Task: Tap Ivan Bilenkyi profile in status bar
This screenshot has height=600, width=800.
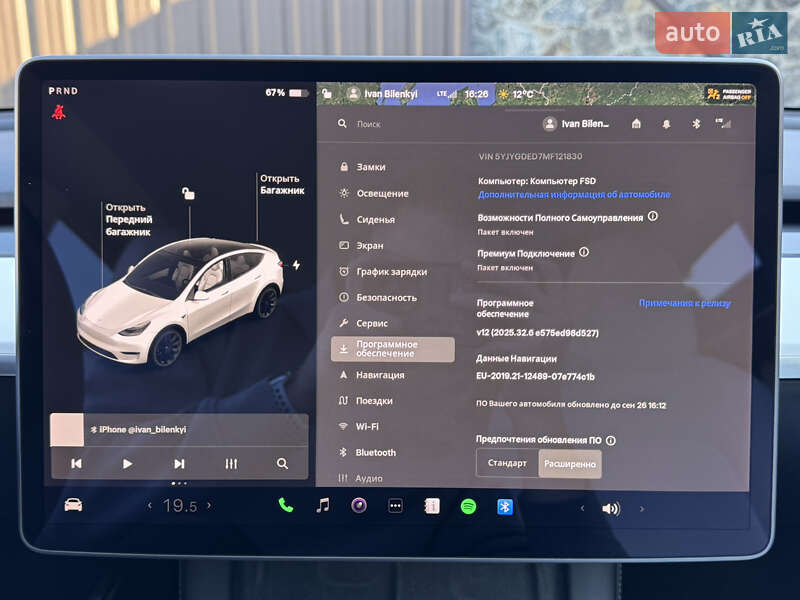Action: pyautogui.click(x=382, y=94)
